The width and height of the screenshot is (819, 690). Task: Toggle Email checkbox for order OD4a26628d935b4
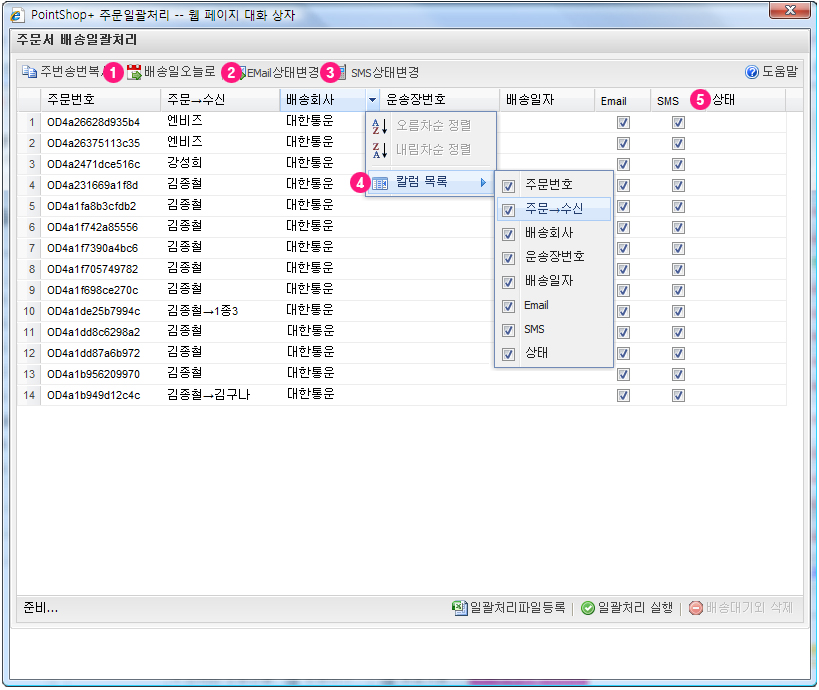click(623, 122)
